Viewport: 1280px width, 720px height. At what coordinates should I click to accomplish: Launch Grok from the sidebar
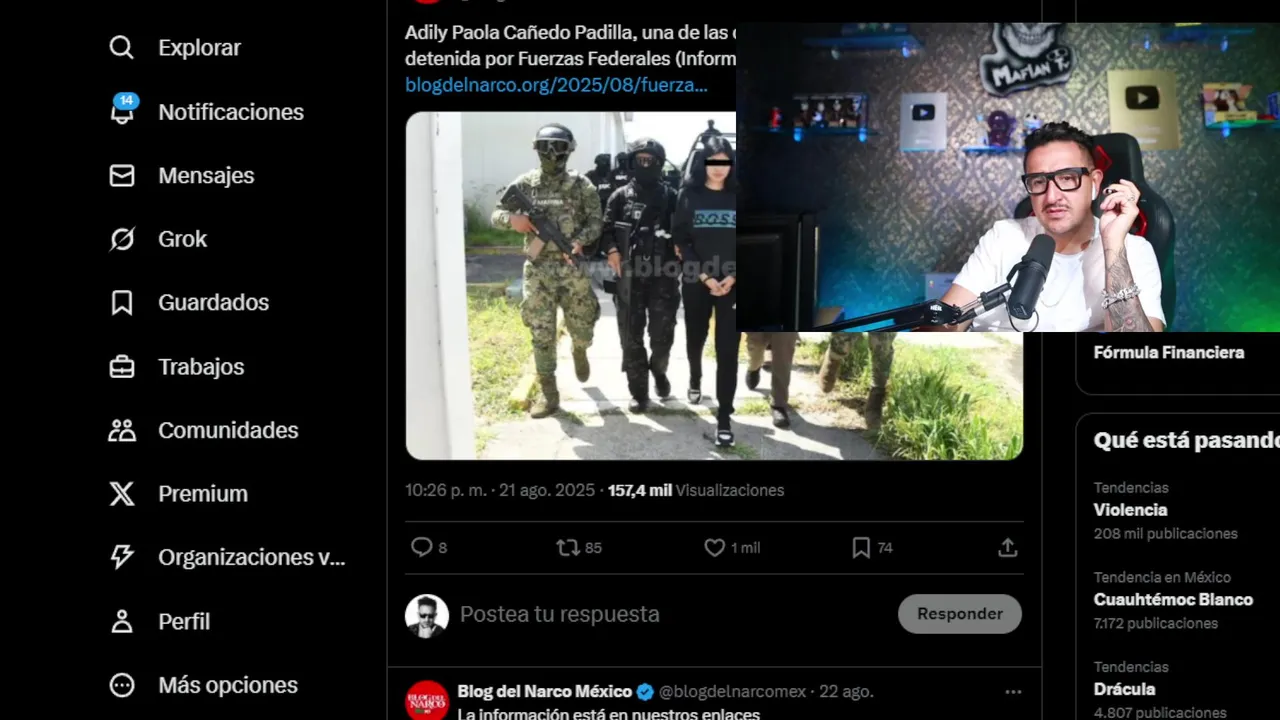tap(121, 239)
